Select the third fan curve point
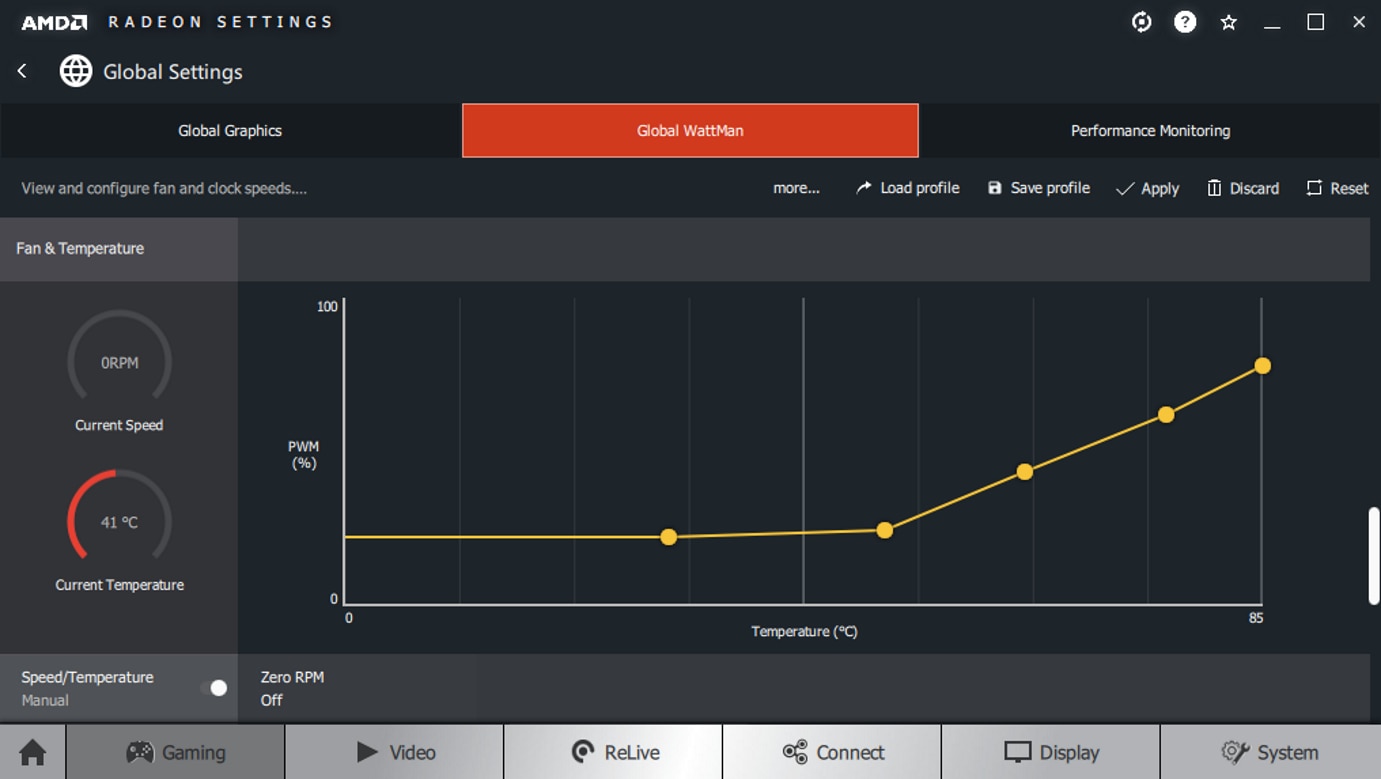This screenshot has height=779, width=1381. click(1024, 472)
